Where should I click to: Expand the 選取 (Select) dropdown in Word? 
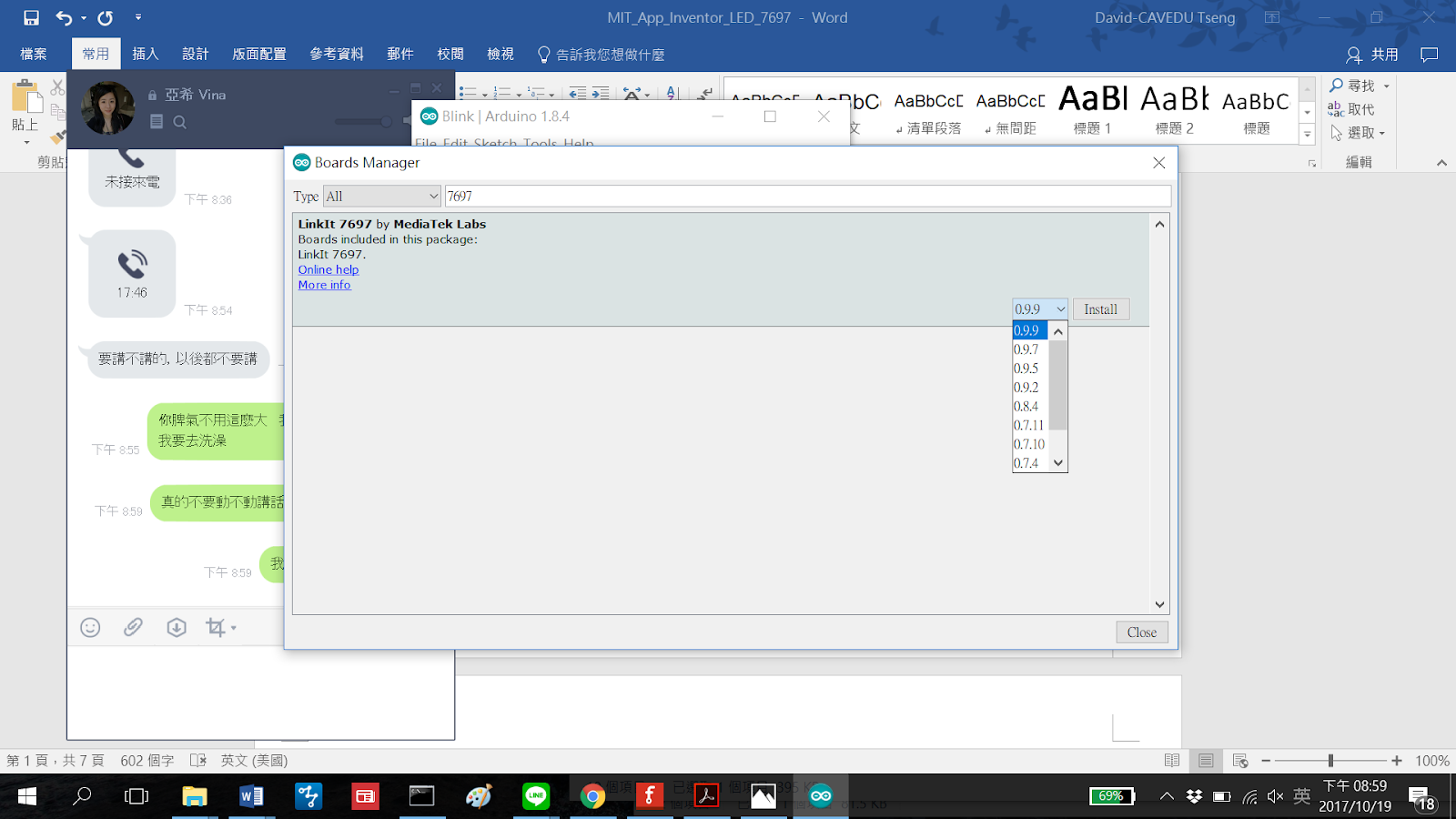[x=1382, y=133]
